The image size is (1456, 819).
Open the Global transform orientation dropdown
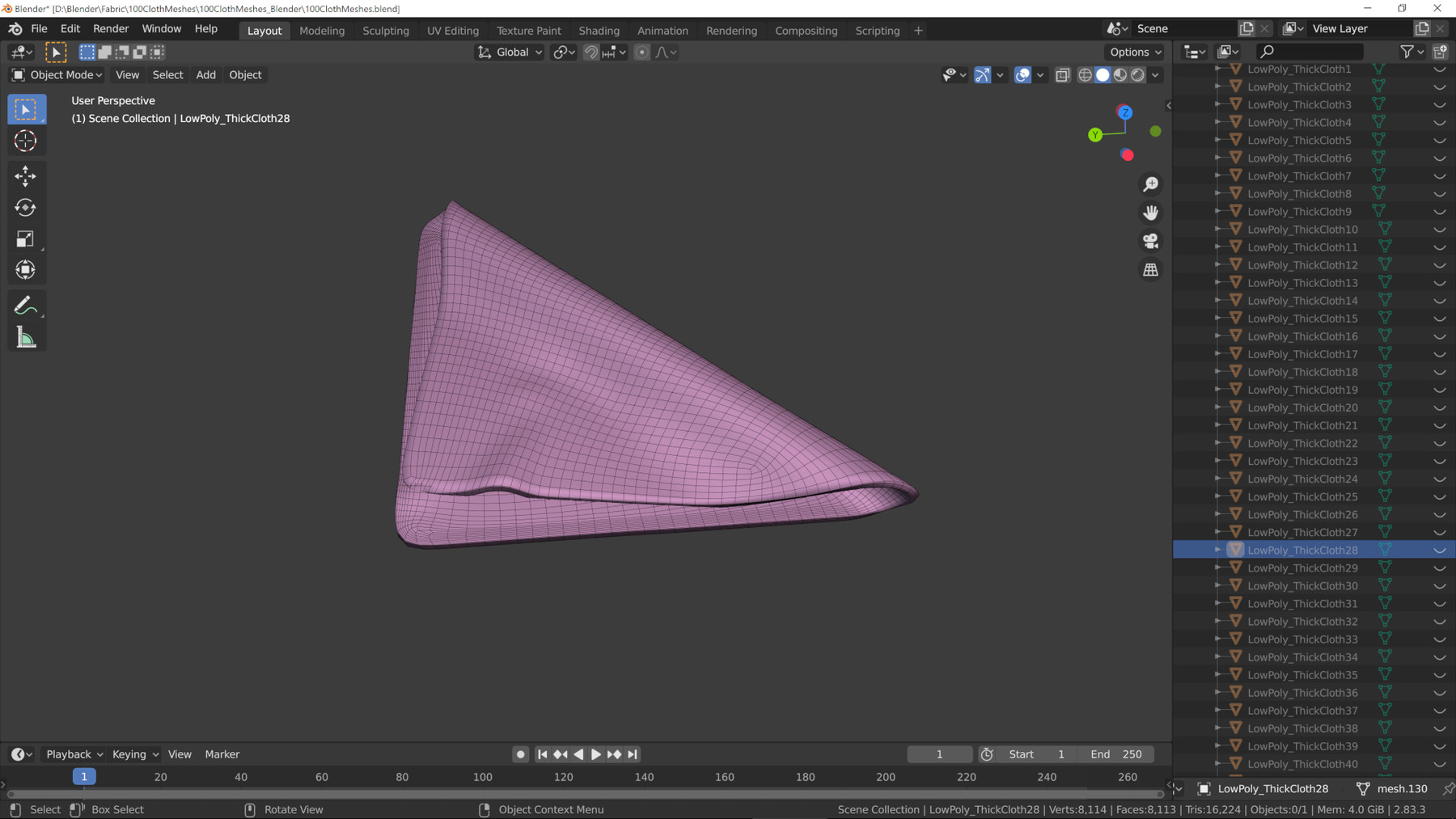coord(510,53)
